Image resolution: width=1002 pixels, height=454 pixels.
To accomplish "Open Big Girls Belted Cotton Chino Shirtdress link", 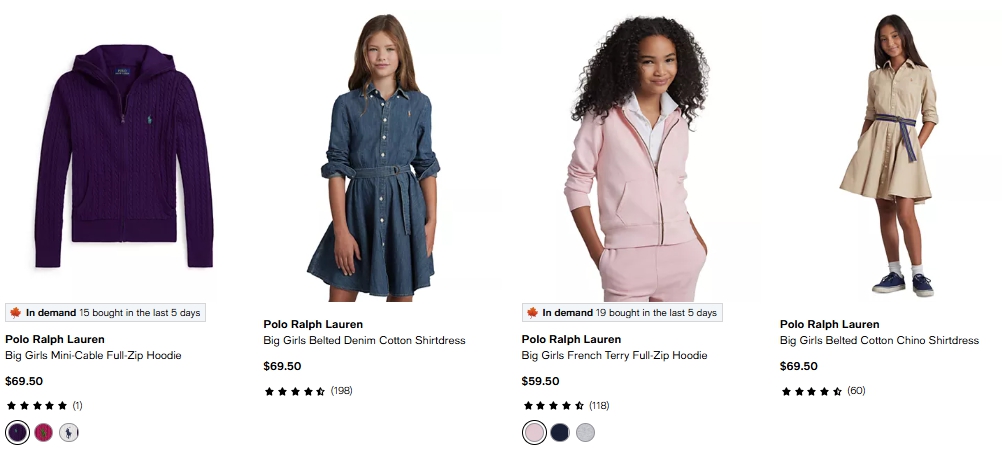I will tap(879, 340).
